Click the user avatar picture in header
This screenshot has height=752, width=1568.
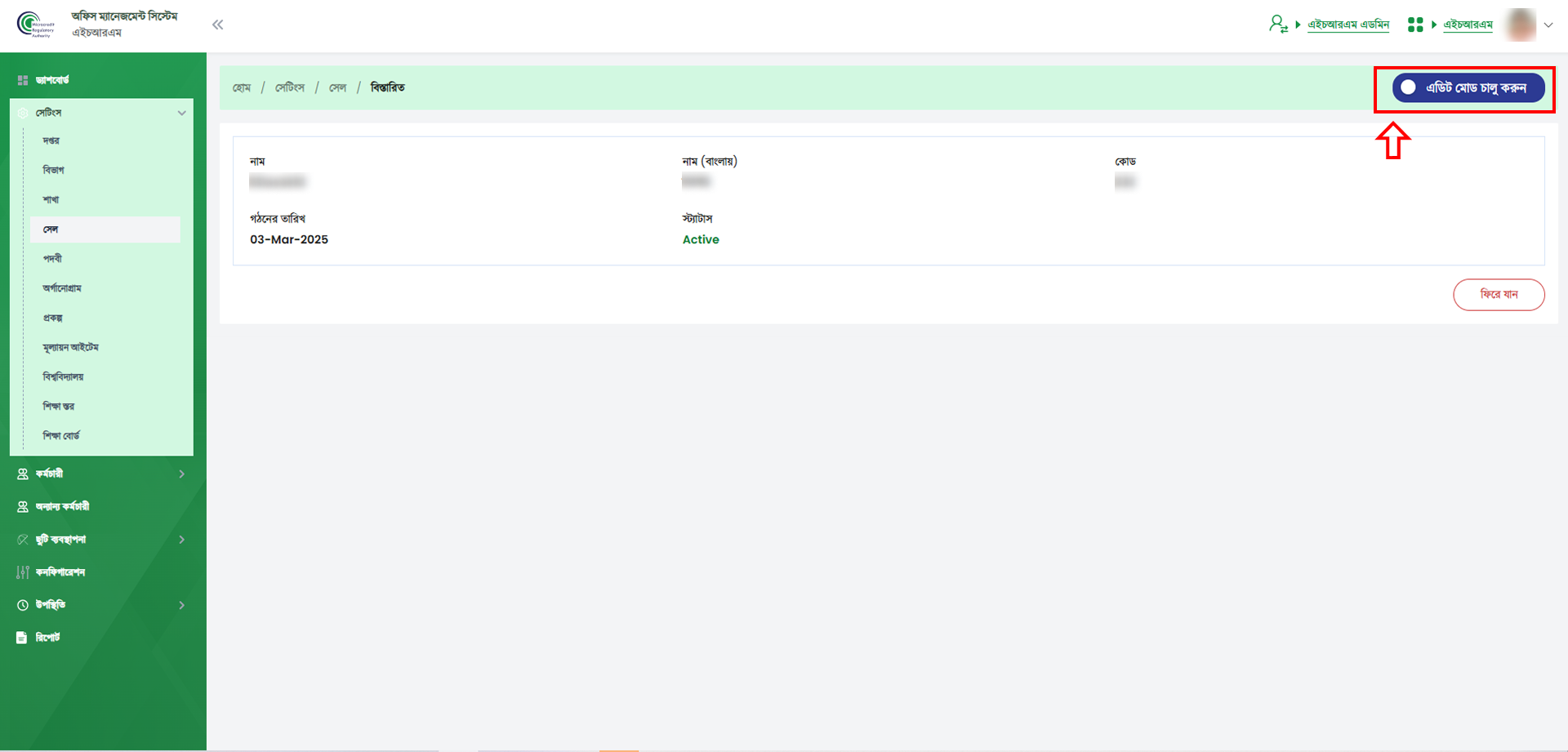pos(1521,24)
